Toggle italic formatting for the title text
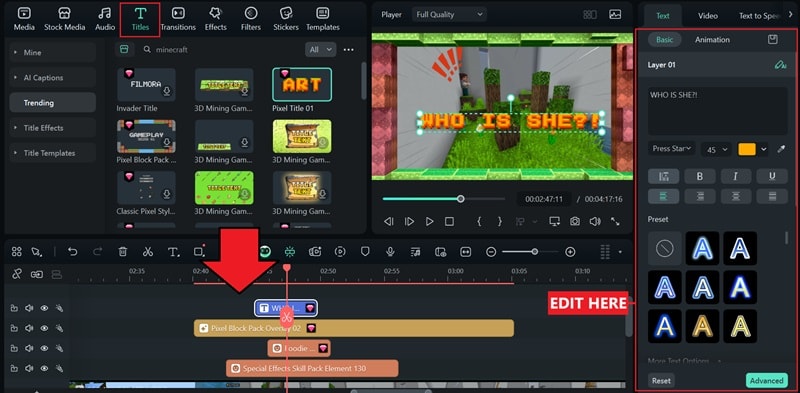 click(x=736, y=176)
